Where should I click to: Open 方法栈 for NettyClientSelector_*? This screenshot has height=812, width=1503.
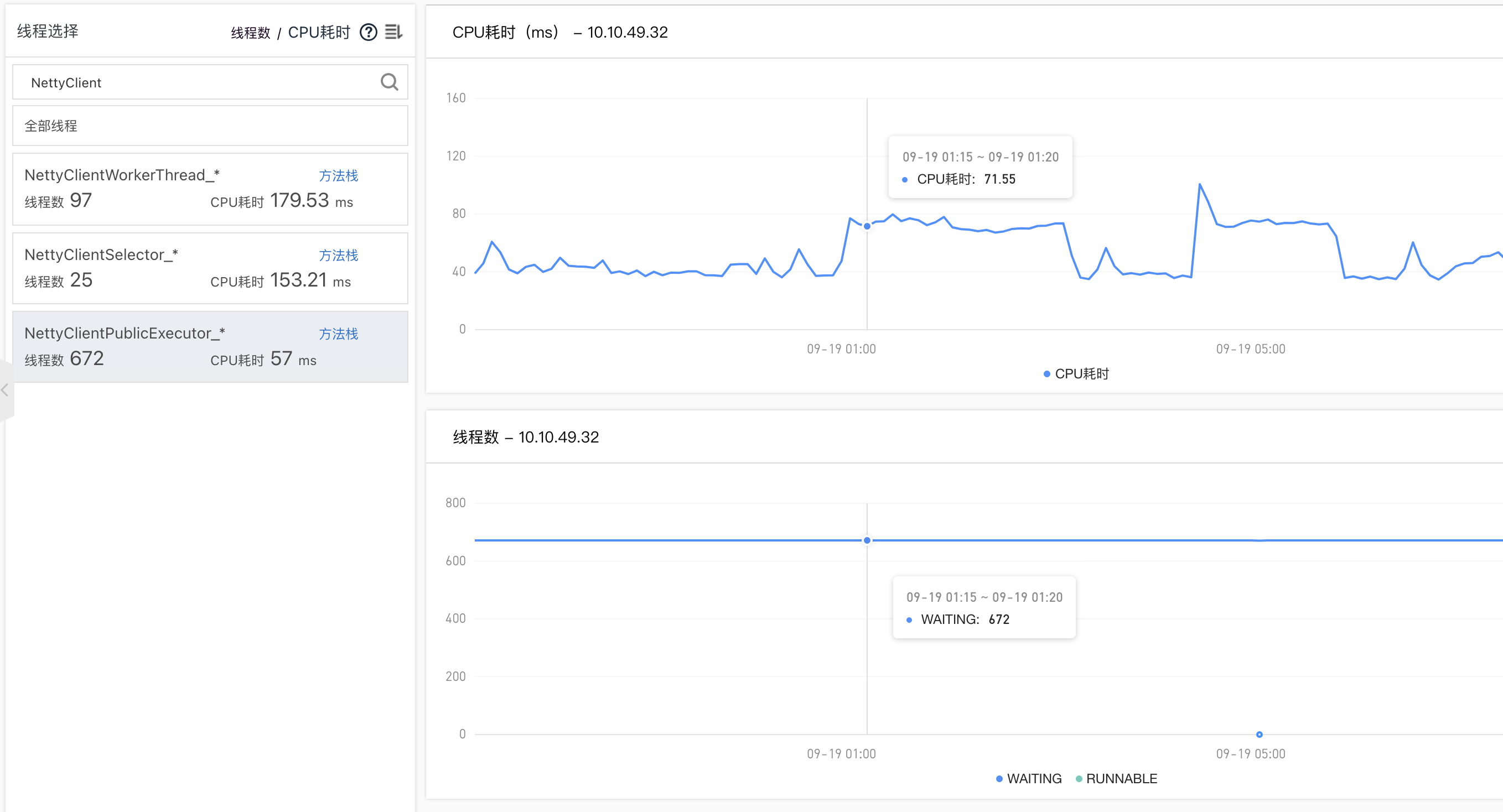339,255
